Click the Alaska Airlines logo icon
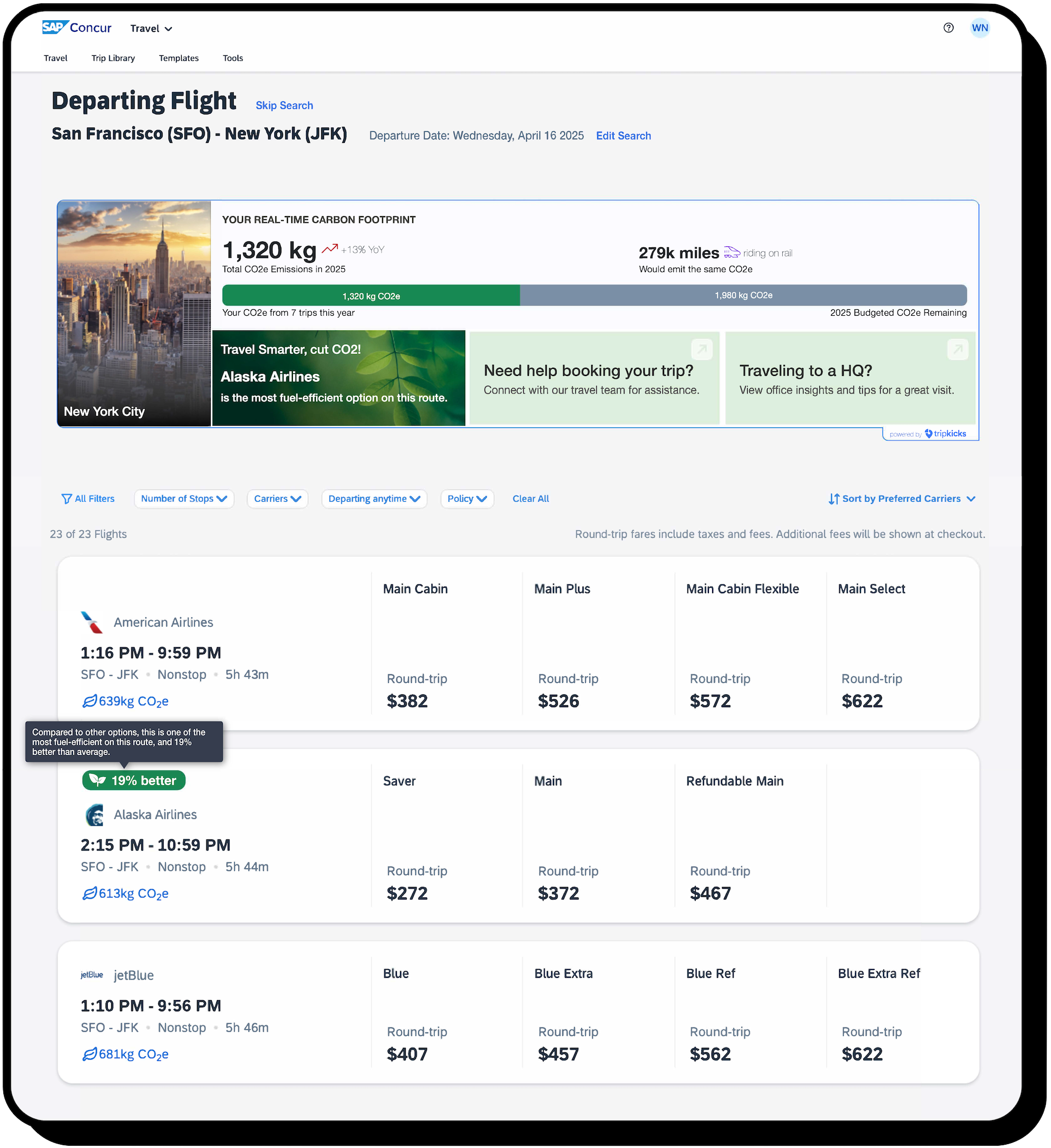This screenshot has width=1051, height=1148. 95,815
